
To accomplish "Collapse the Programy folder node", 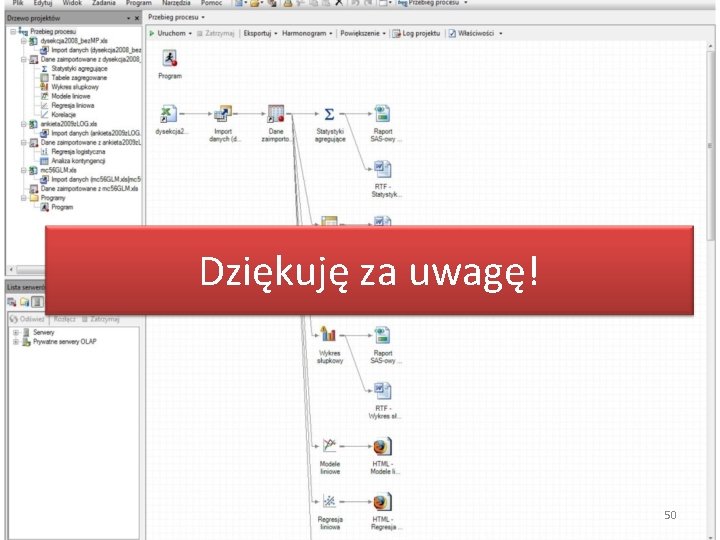I will (23, 198).
